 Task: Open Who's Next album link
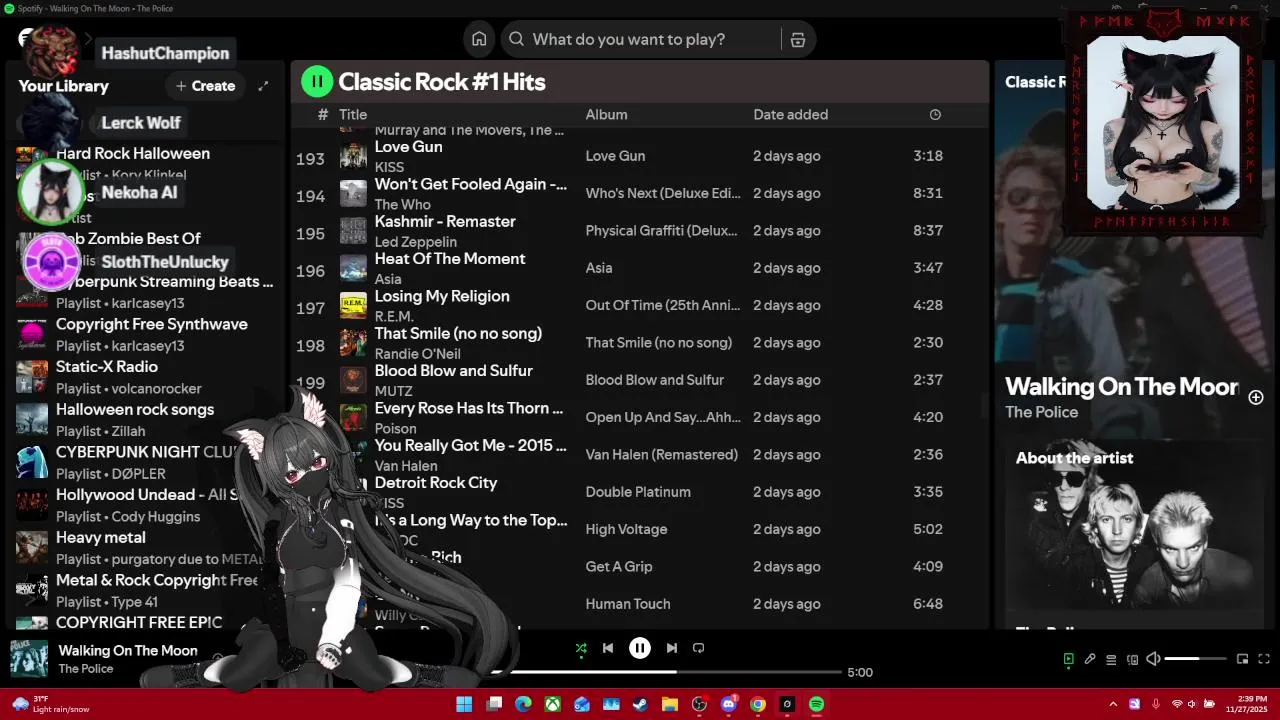pos(663,194)
